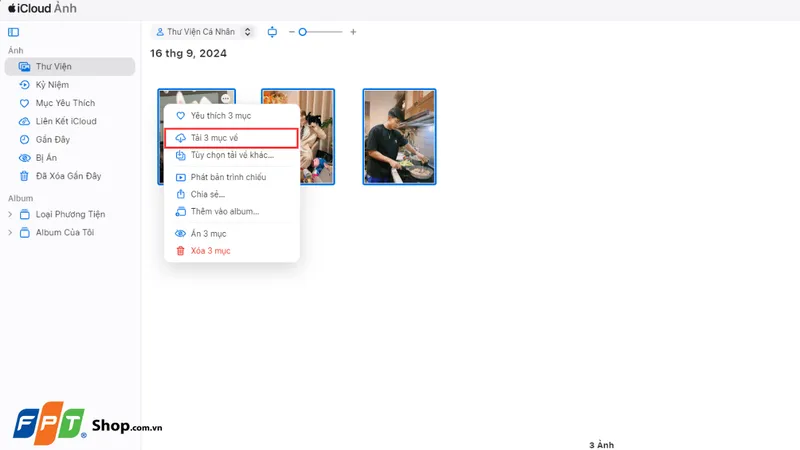Click the three-dot menu on first photo
This screenshot has height=450, width=800.
pos(226,98)
